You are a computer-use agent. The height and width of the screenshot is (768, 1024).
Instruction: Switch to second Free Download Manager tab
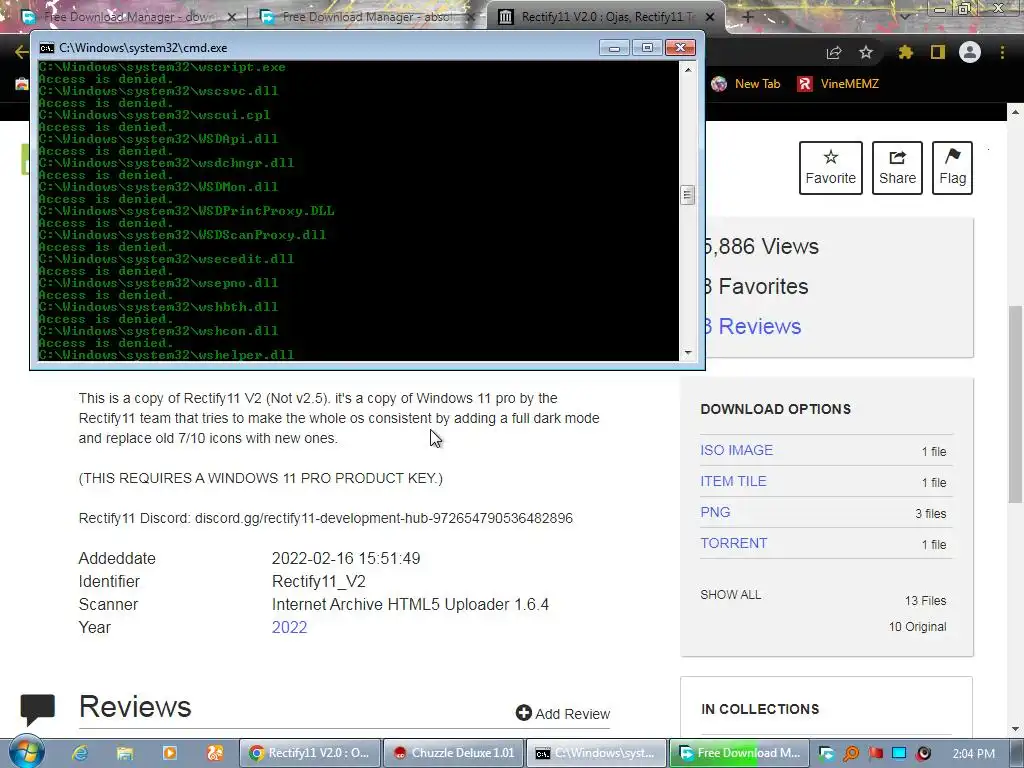tap(366, 17)
